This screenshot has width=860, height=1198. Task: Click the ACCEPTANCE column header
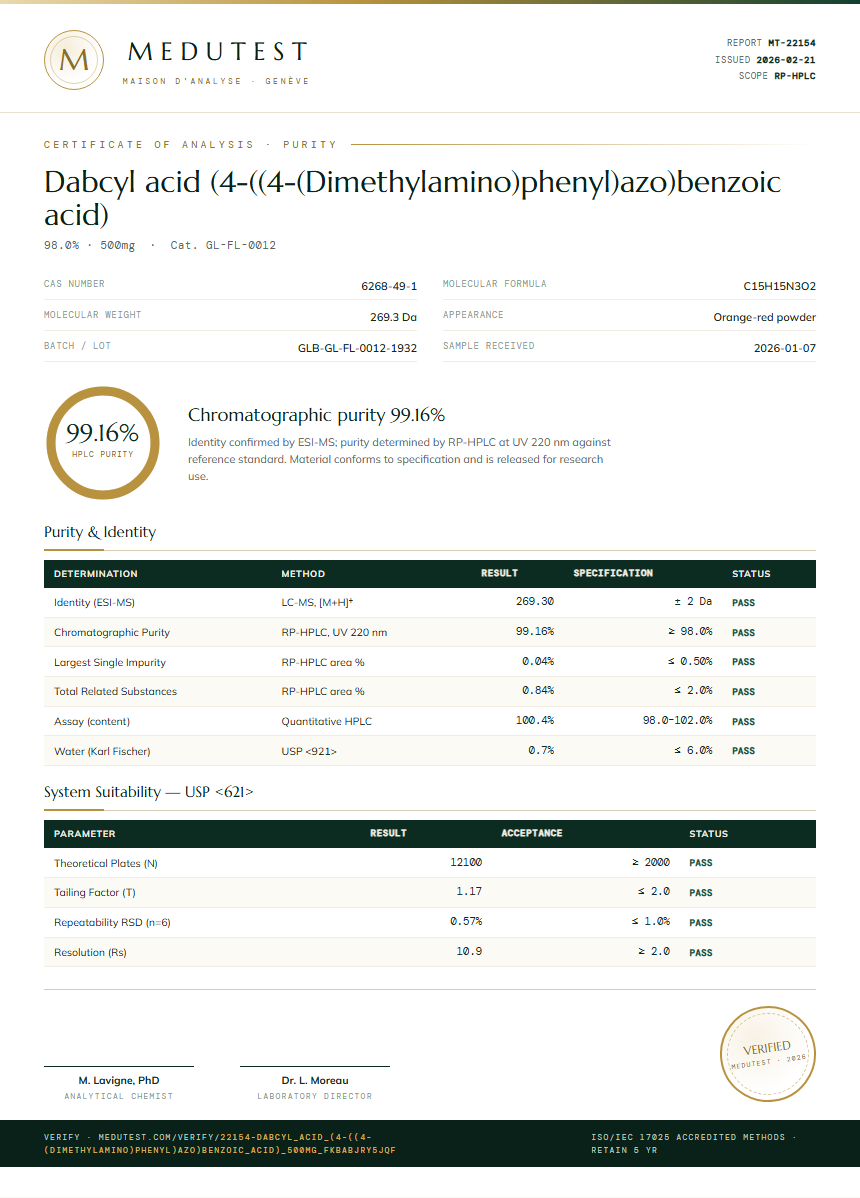click(x=532, y=833)
